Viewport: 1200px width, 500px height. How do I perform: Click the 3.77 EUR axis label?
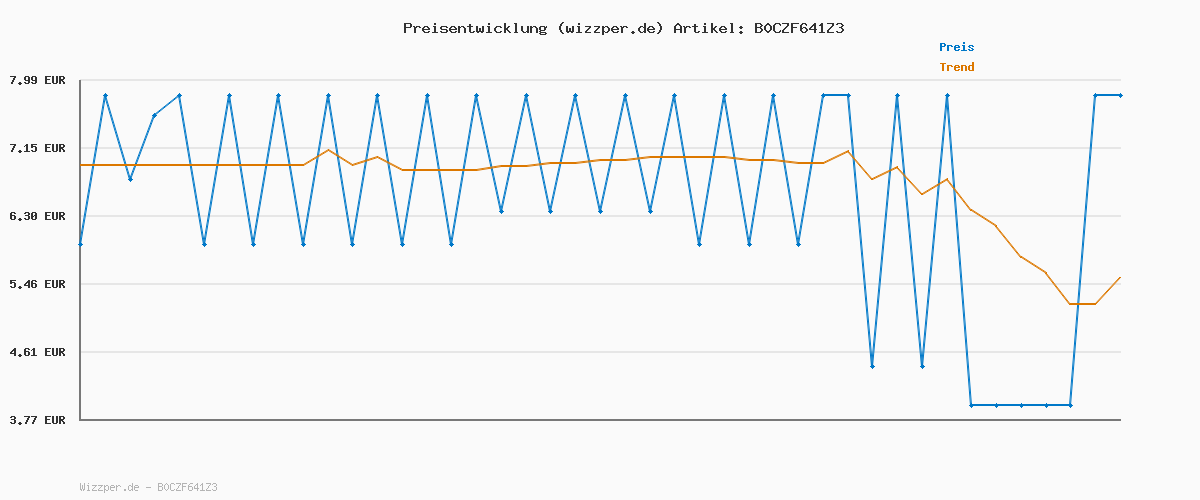[x=37, y=420]
